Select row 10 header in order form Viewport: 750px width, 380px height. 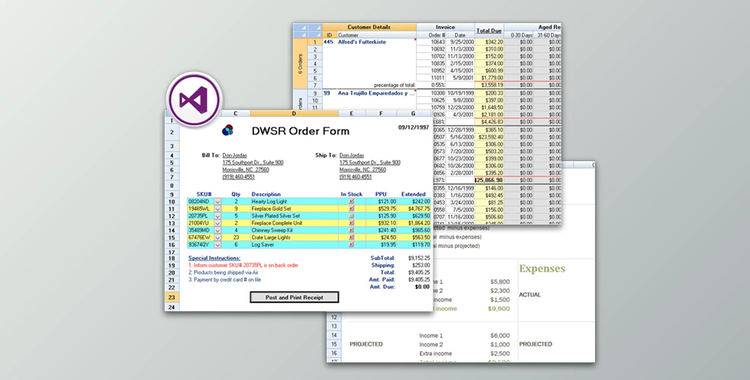(172, 202)
